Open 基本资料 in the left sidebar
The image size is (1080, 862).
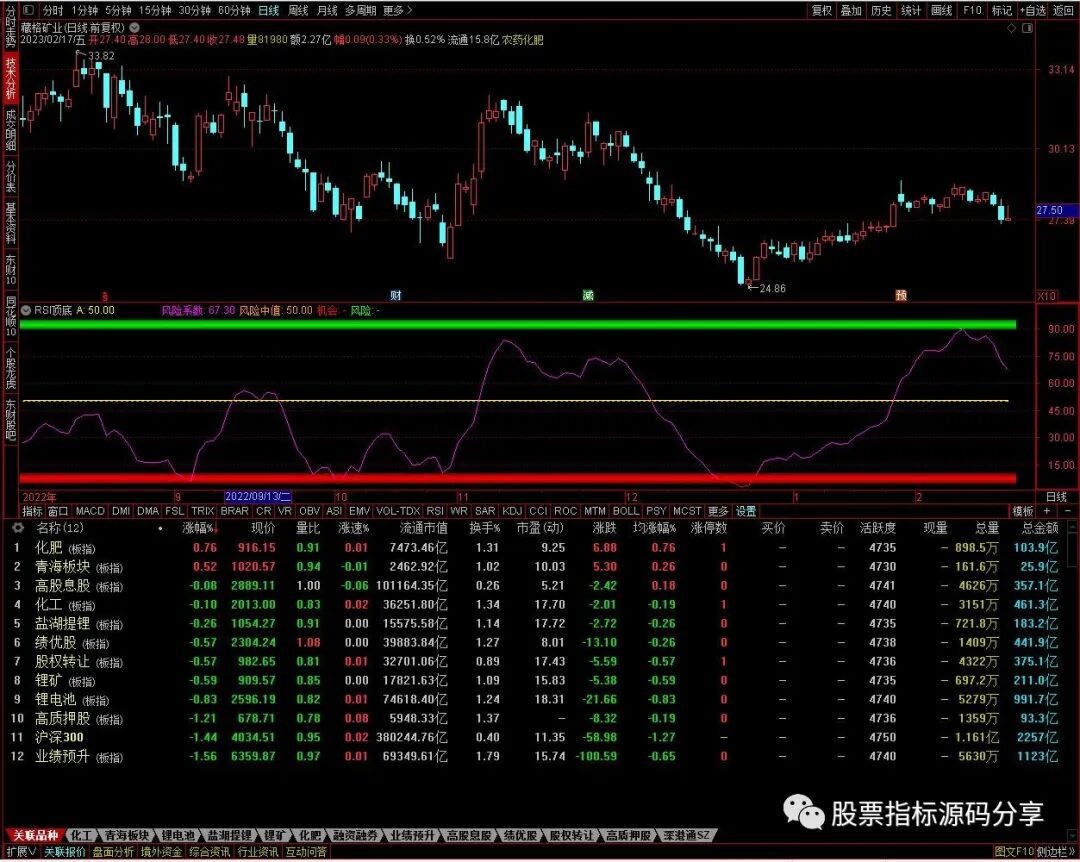(10, 224)
